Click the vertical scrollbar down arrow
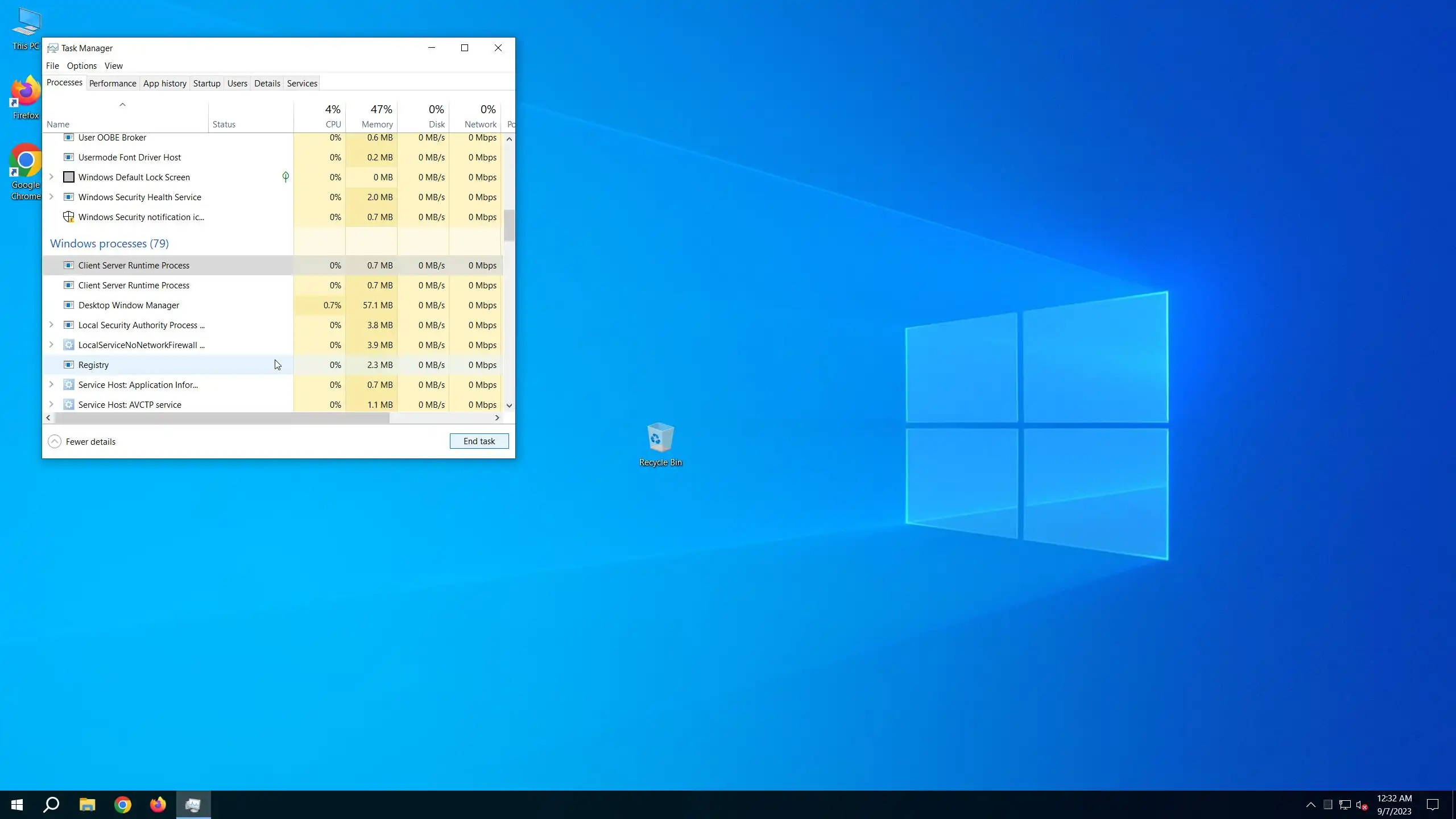Screen dimensions: 1456x819 pyautogui.click(x=509, y=406)
